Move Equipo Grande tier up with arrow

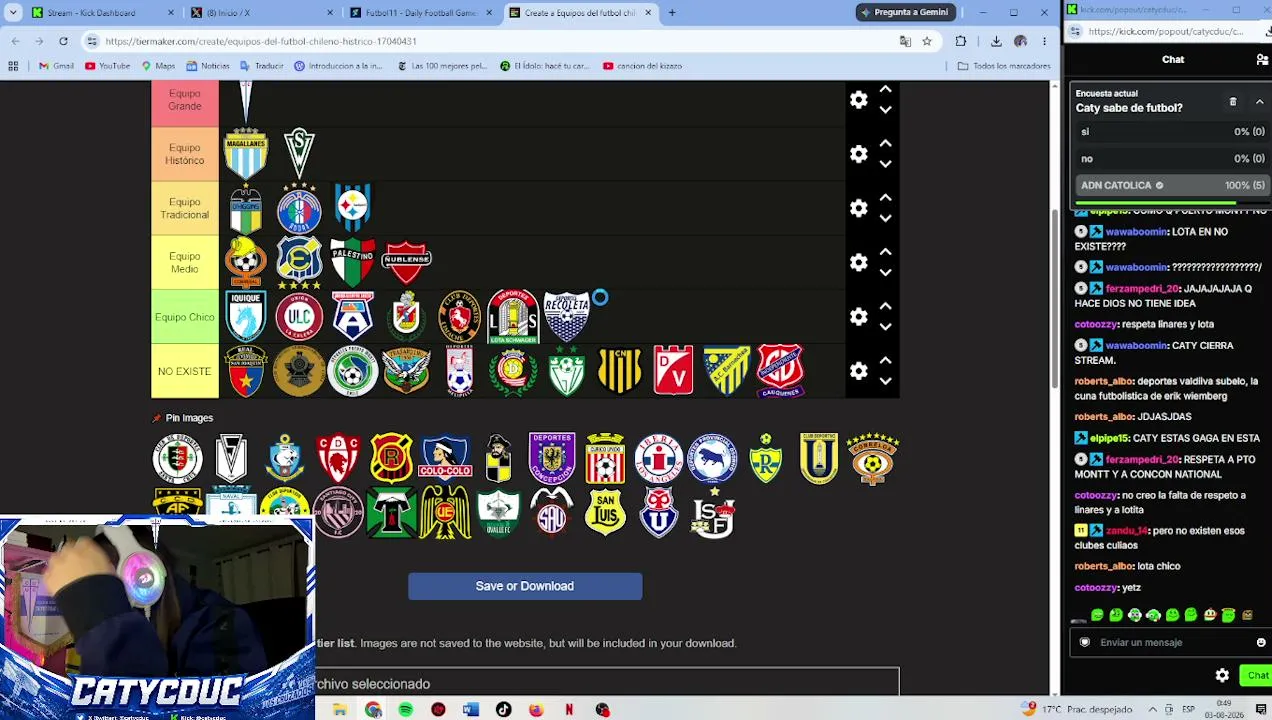pyautogui.click(x=885, y=90)
